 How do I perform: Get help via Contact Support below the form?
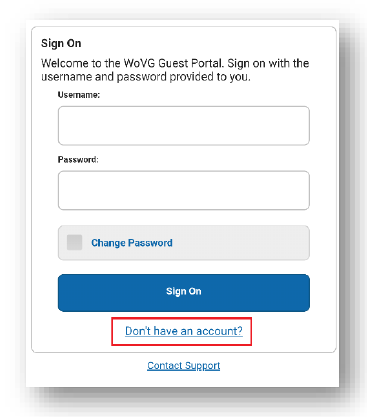pos(184,366)
